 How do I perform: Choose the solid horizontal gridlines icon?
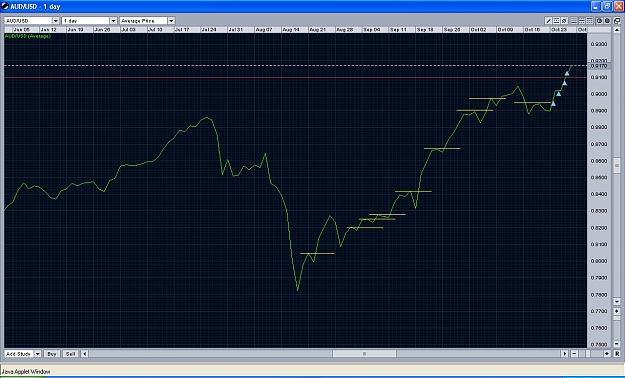574,21
